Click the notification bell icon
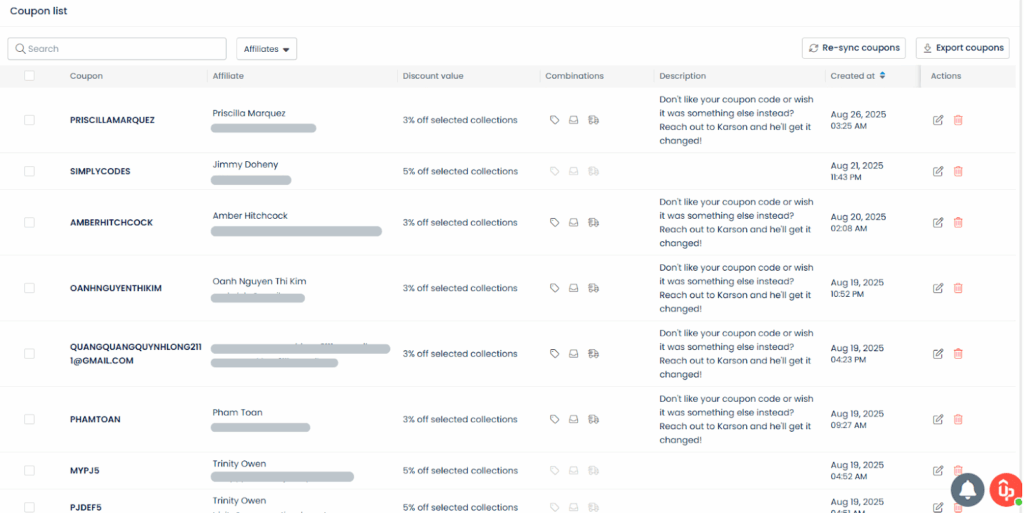The height and width of the screenshot is (513, 1024). pyautogui.click(x=967, y=490)
